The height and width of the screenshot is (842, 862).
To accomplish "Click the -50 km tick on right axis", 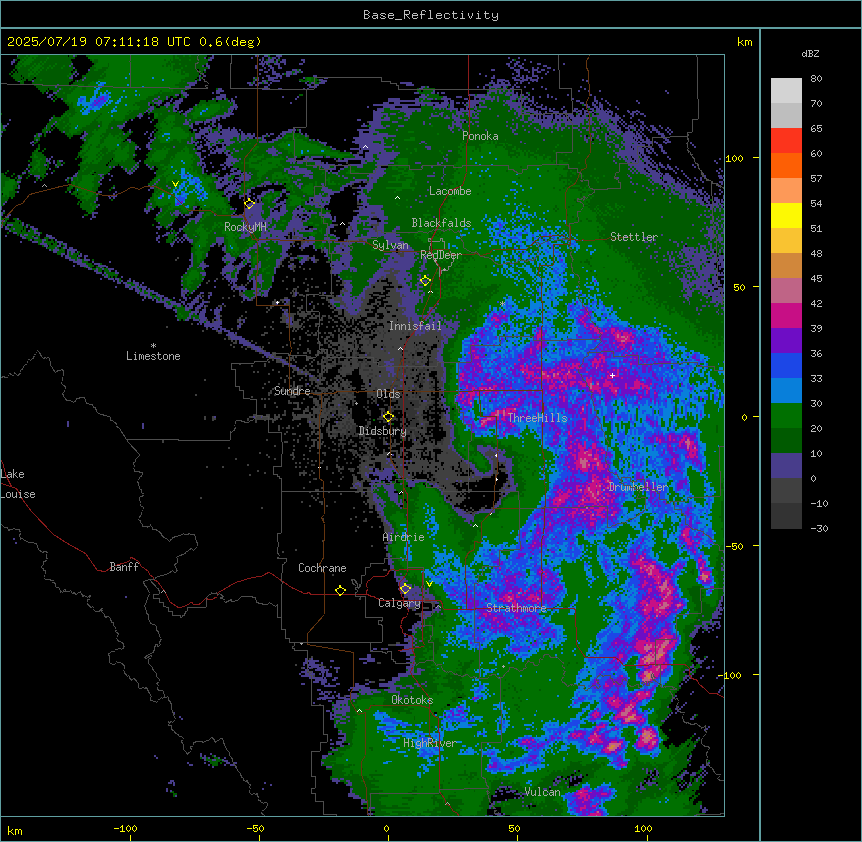I will coord(734,546).
